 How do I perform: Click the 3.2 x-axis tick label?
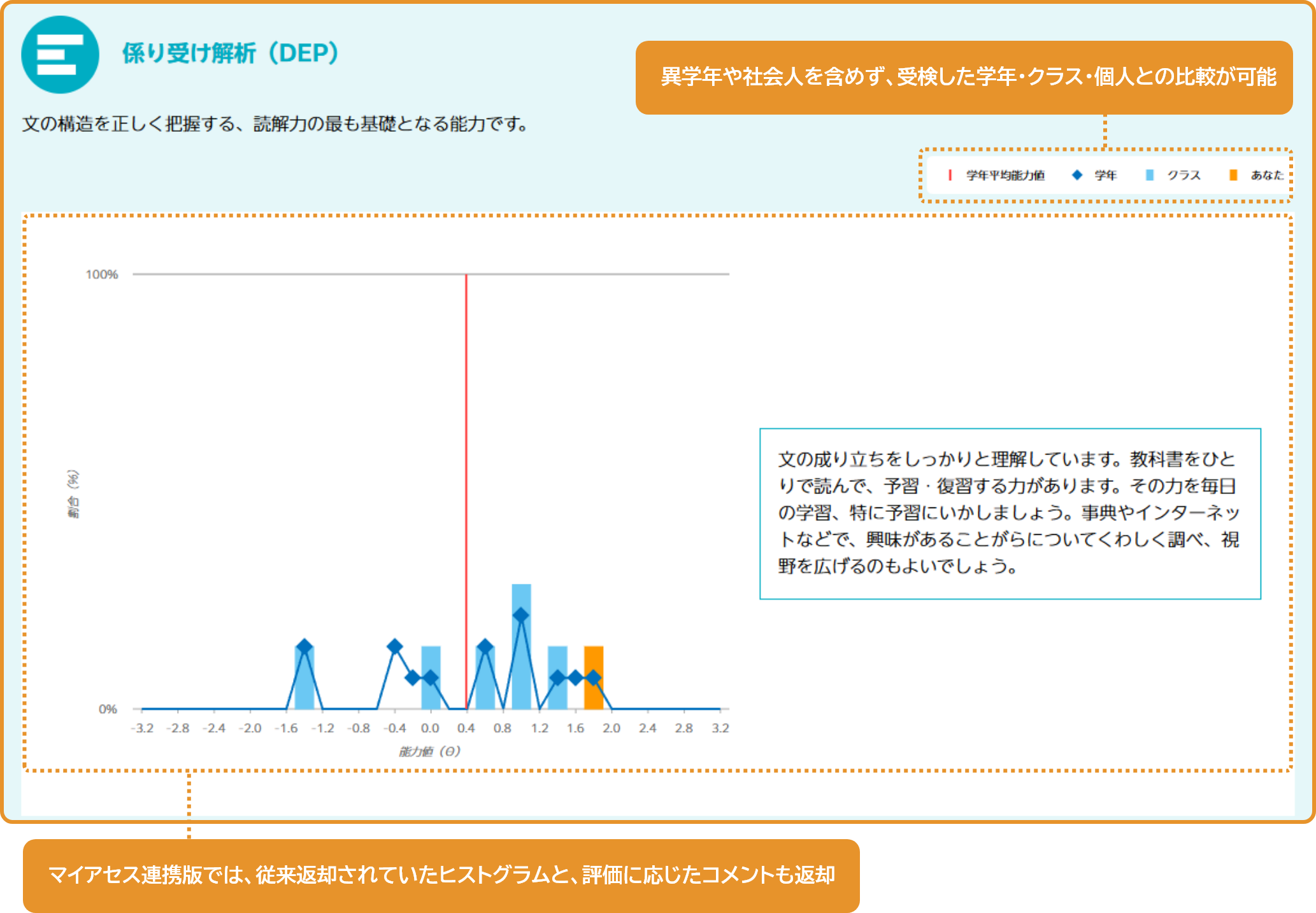720,728
